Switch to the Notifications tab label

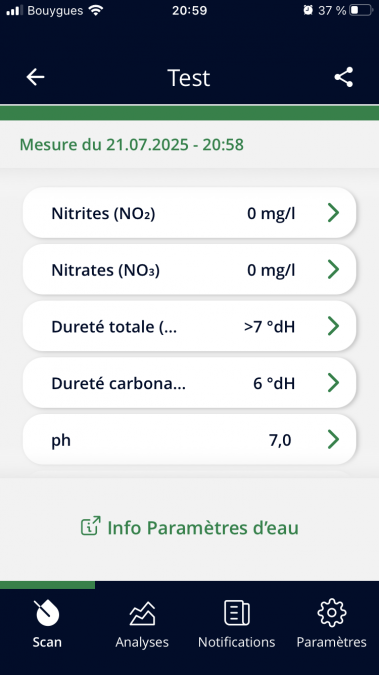click(x=236, y=642)
